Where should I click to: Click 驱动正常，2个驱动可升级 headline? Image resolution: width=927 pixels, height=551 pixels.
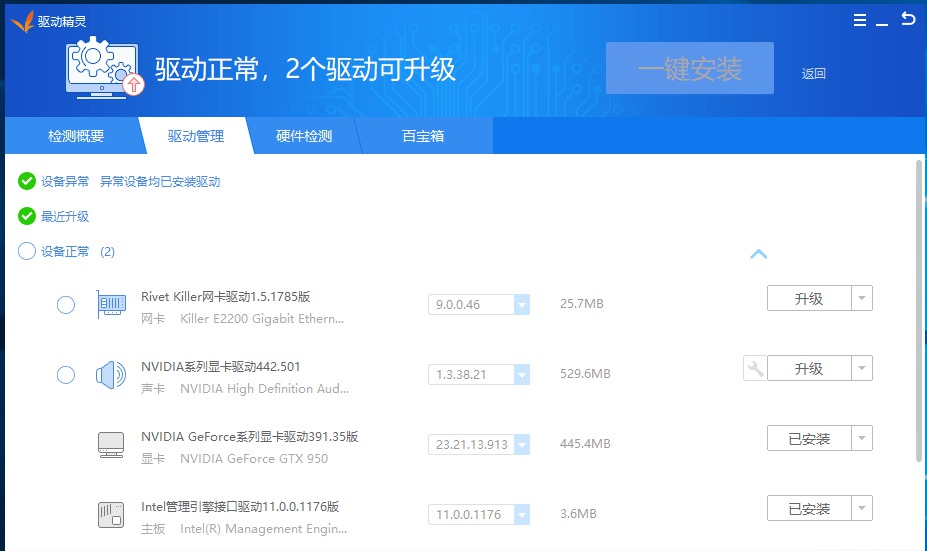305,69
